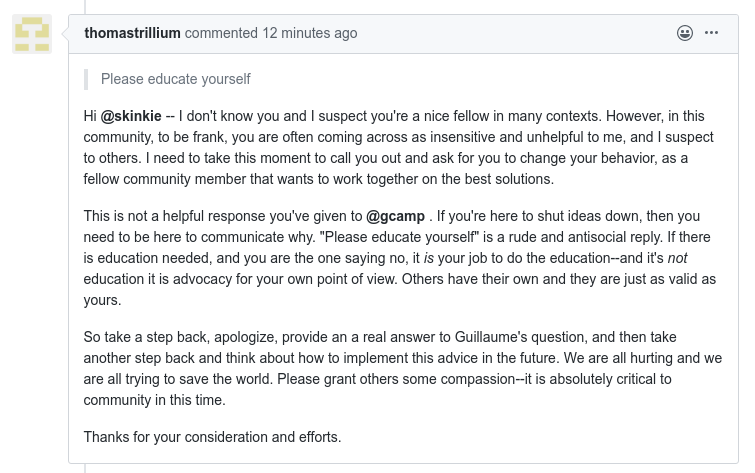Open the @skinkie mention link
Viewport: 755px width, 473px height.
pos(131,116)
